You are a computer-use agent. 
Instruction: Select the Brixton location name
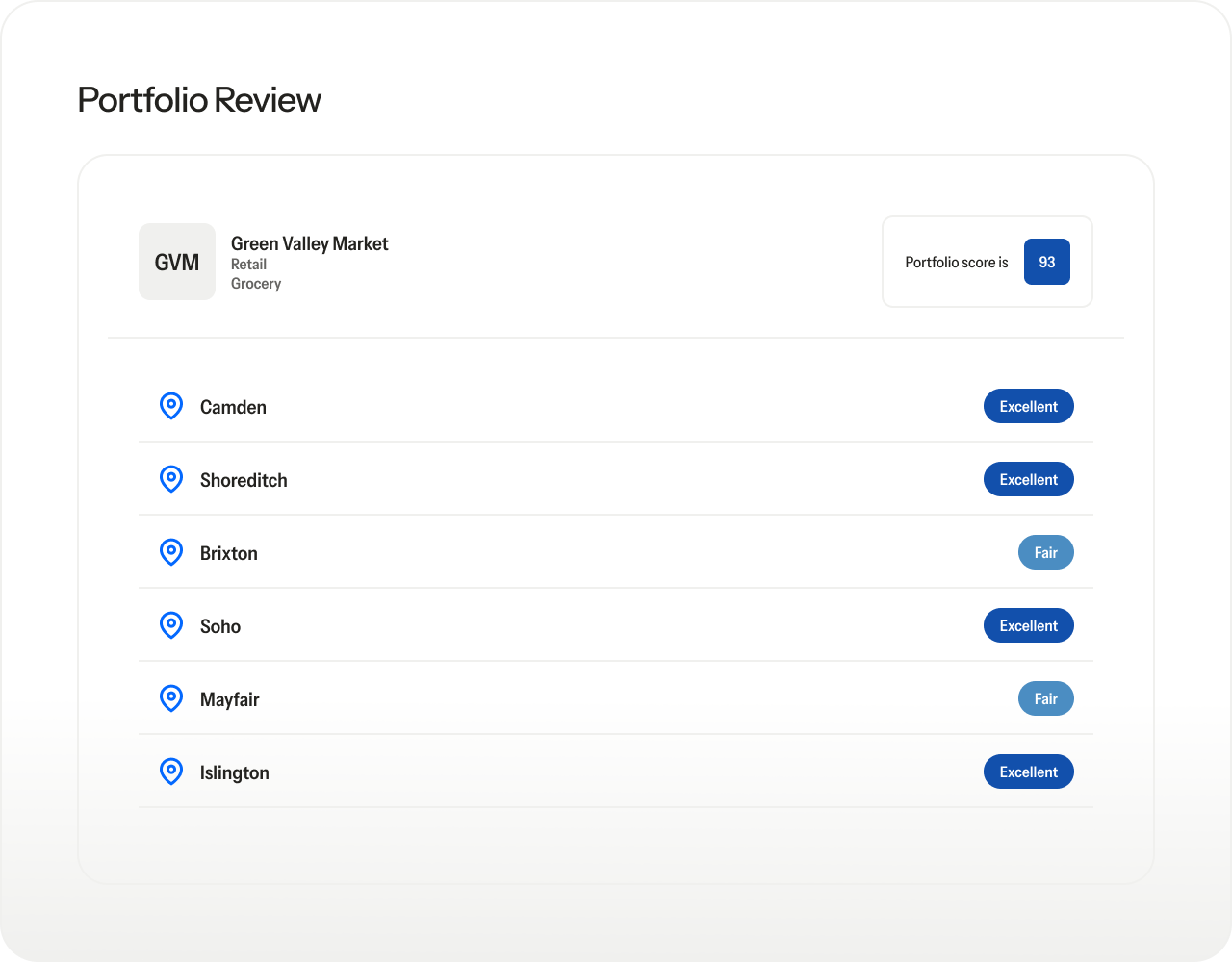(229, 553)
